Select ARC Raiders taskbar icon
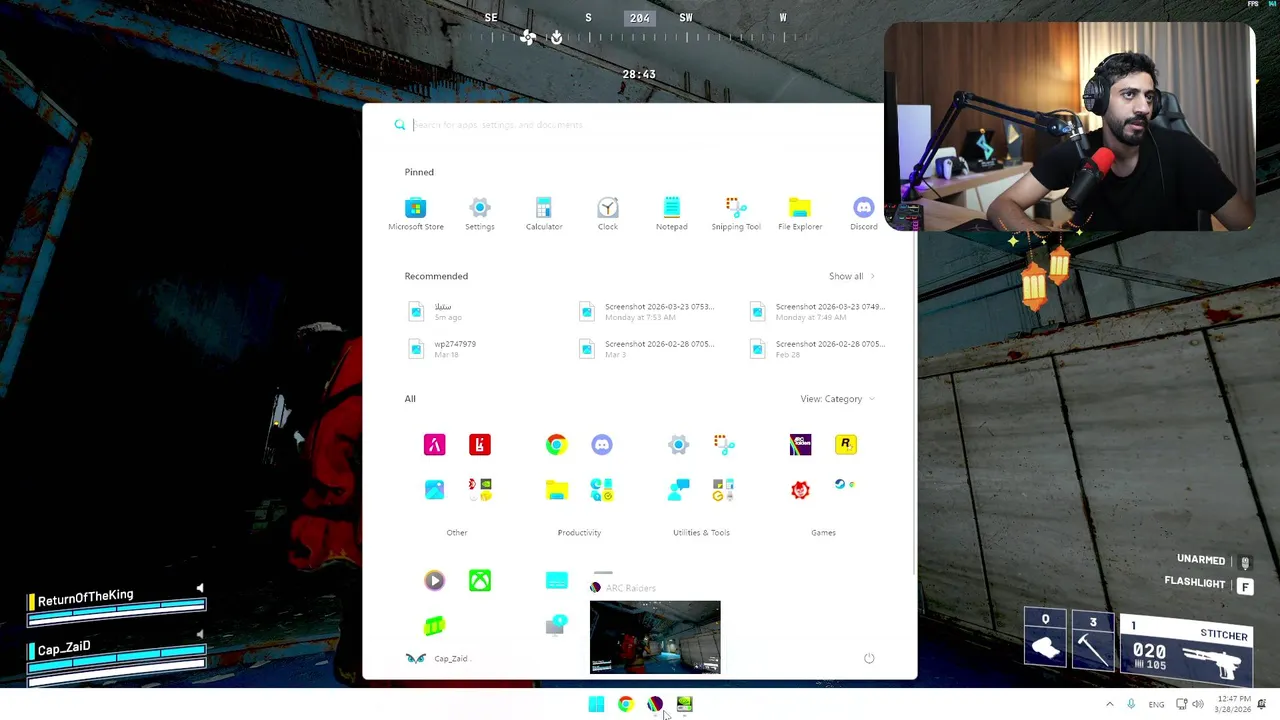1280x720 pixels. point(655,704)
